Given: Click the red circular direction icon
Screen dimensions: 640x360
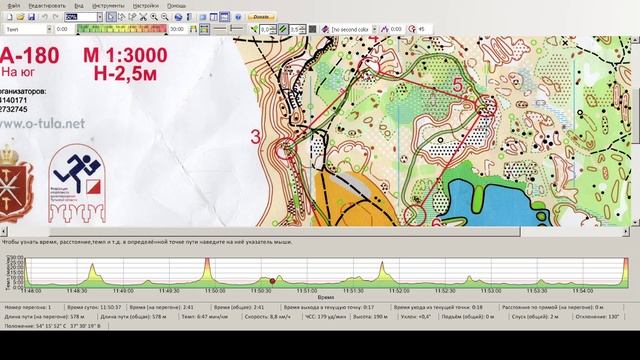Looking at the screenshot, I should coord(412,29).
